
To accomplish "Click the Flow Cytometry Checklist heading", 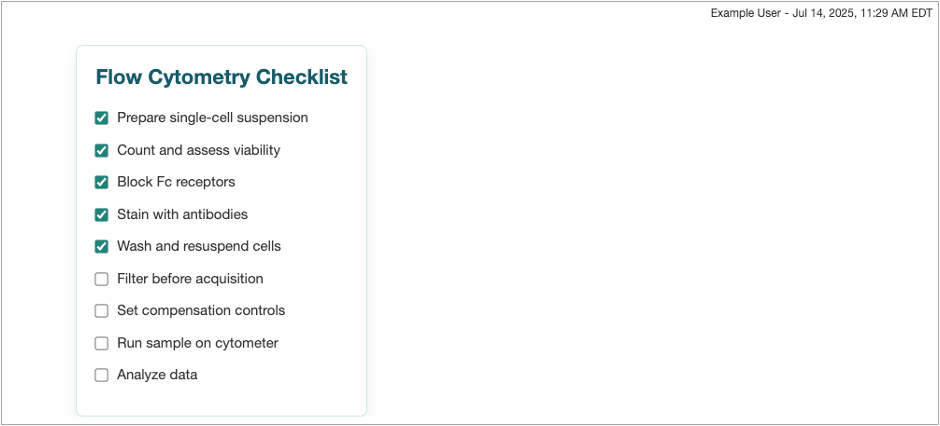I will pos(221,77).
